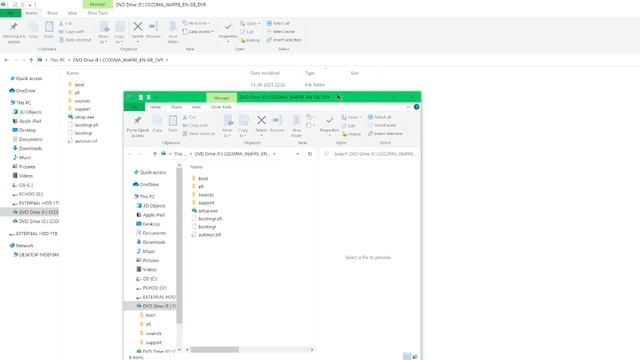640x360 pixels.
Task: Click Copy path in front window ribbon
Action: point(196,126)
